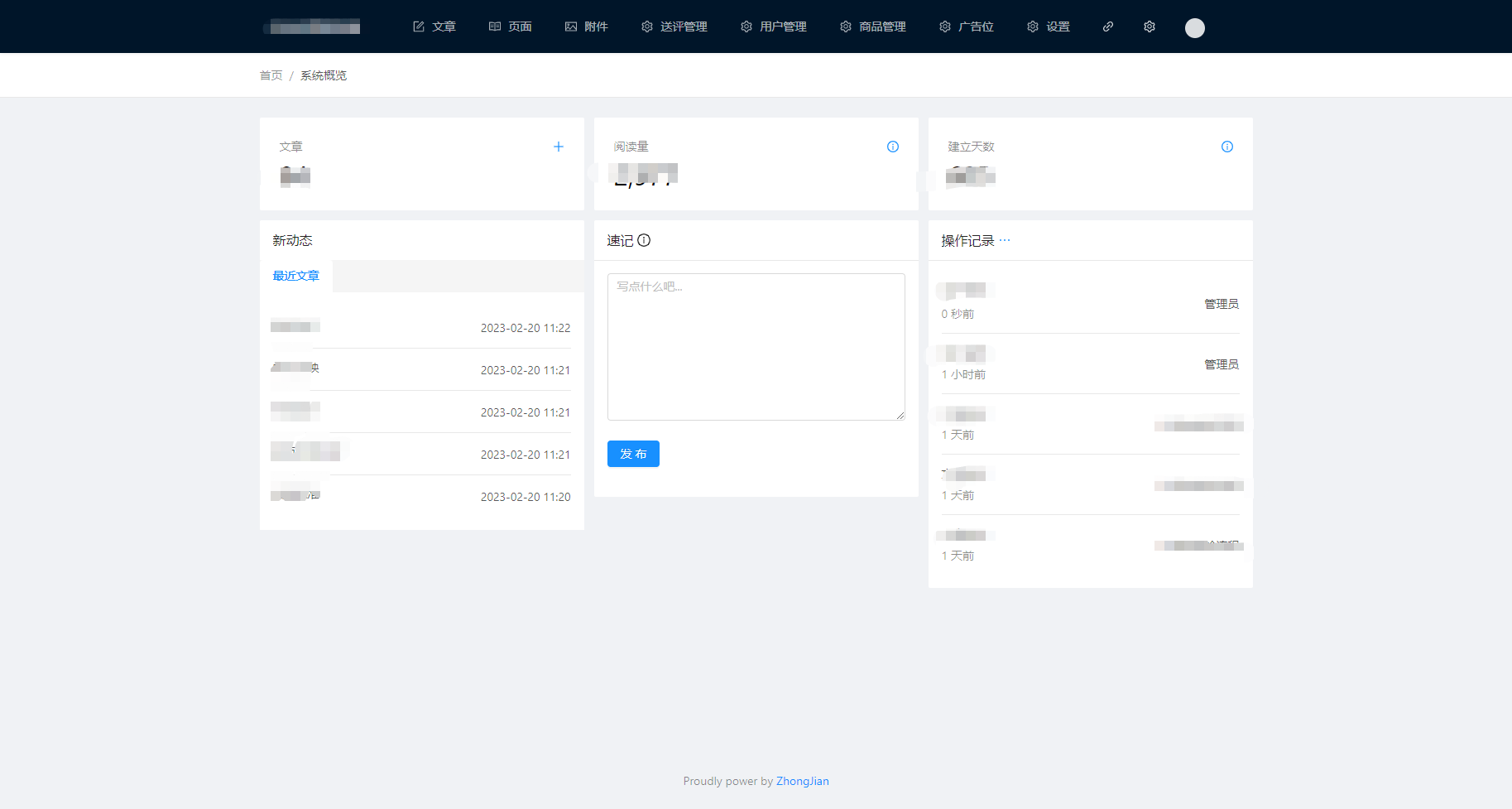Open the 文章 menu in the top navigation
The width and height of the screenshot is (1512, 809).
coord(434,26)
